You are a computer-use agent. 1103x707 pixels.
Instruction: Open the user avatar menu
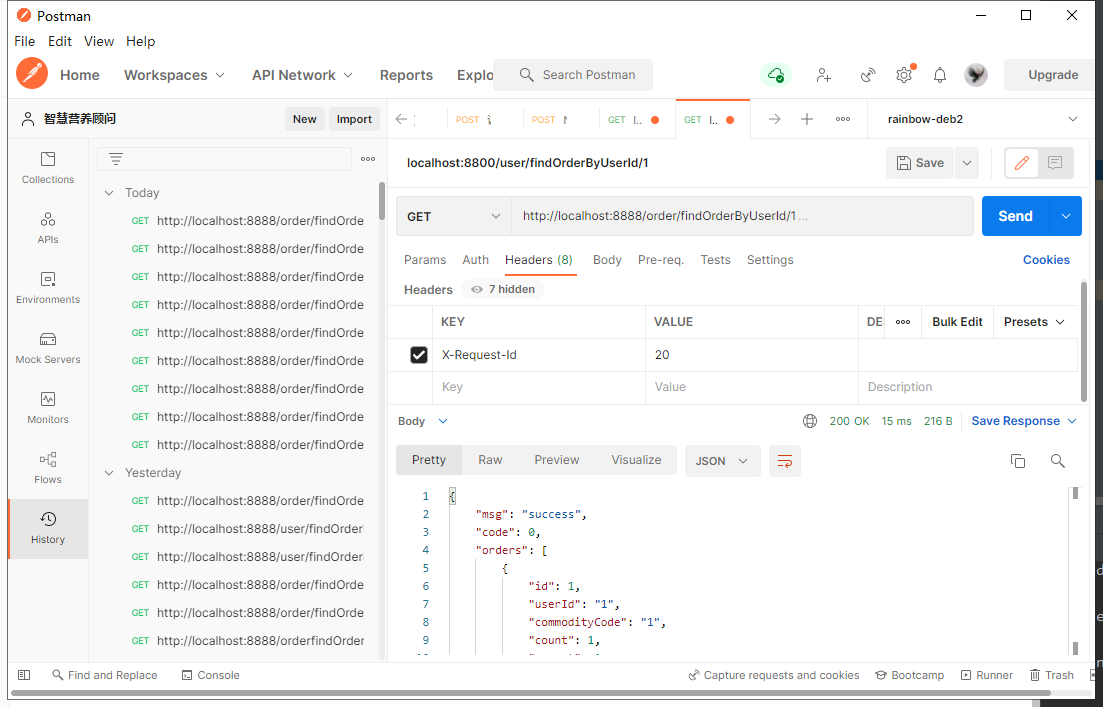pos(976,75)
